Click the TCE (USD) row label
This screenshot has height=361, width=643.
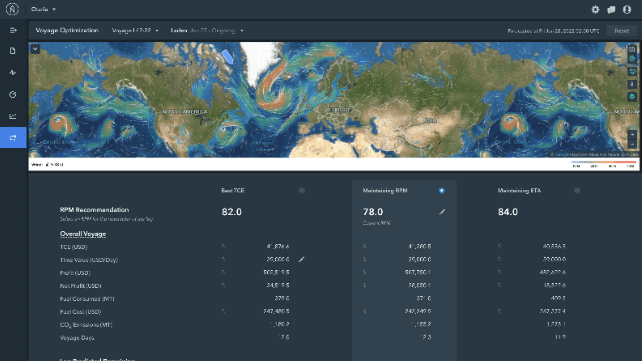pyautogui.click(x=73, y=247)
